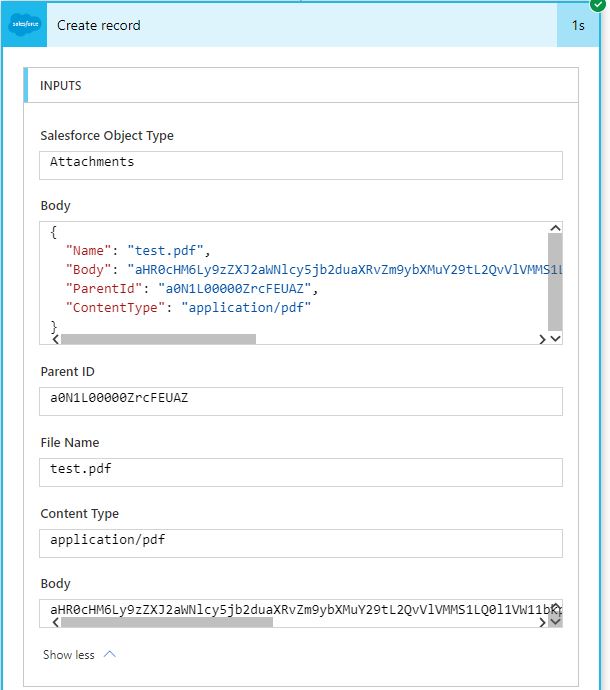Viewport: 610px width, 690px height.
Task: Click the green success checkmark icon
Action: [598, 5]
